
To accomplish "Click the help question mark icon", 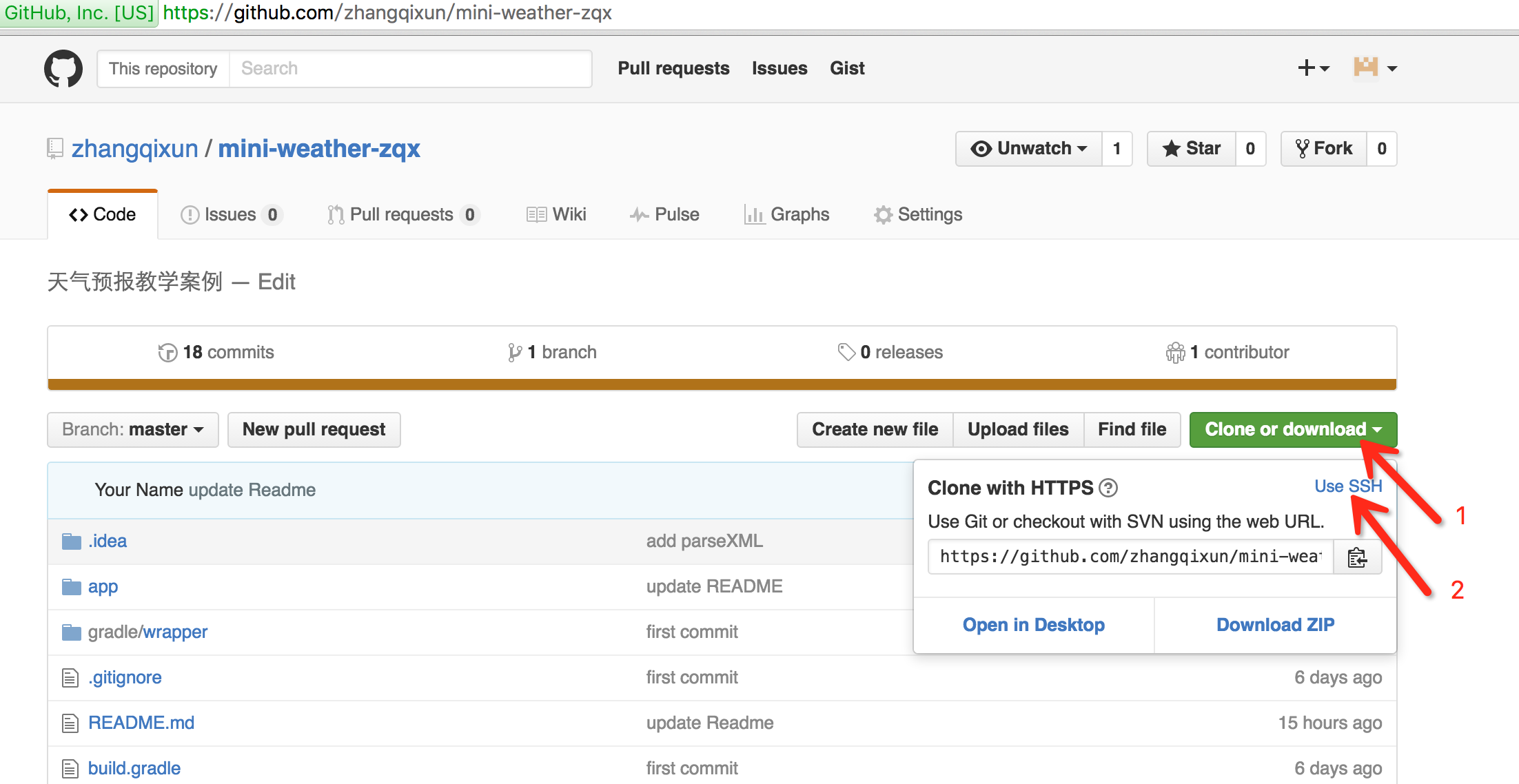I will coord(1108,488).
